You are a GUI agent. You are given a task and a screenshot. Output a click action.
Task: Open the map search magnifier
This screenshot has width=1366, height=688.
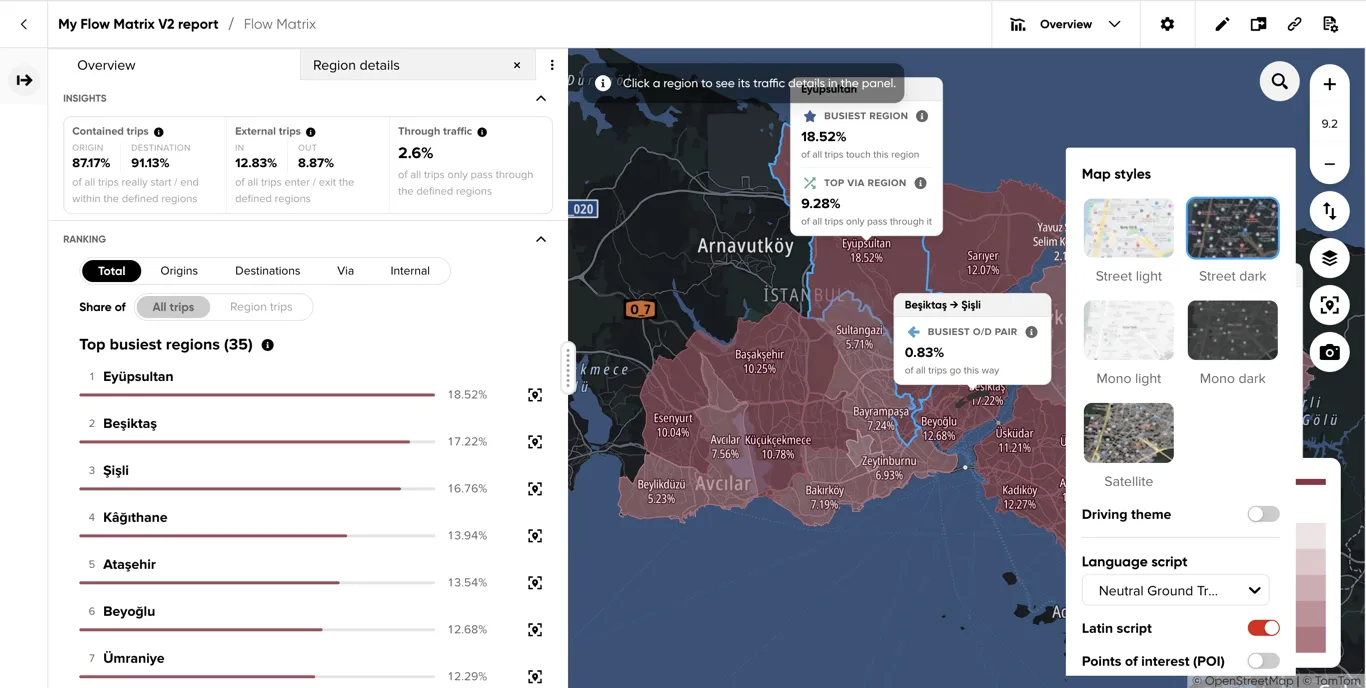point(1279,81)
